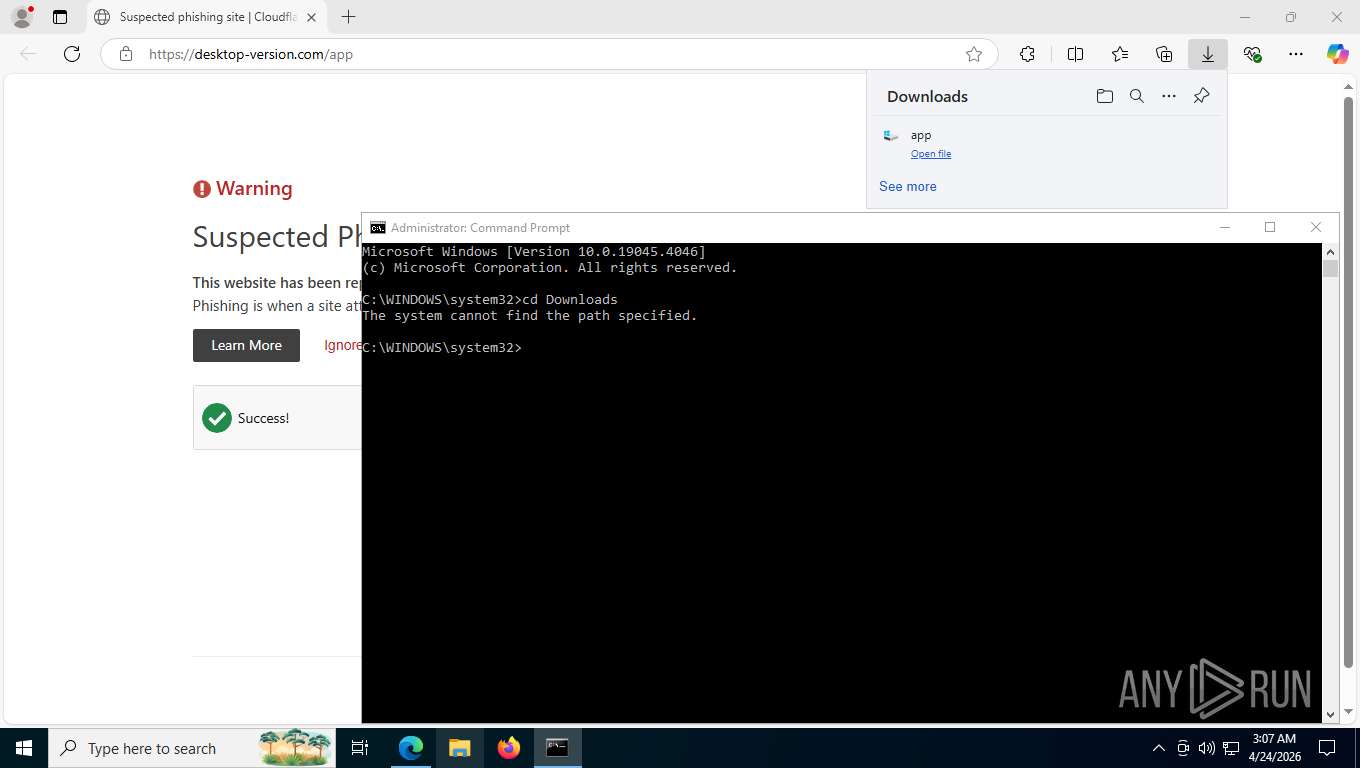Launch Firefox from taskbar

coord(509,748)
